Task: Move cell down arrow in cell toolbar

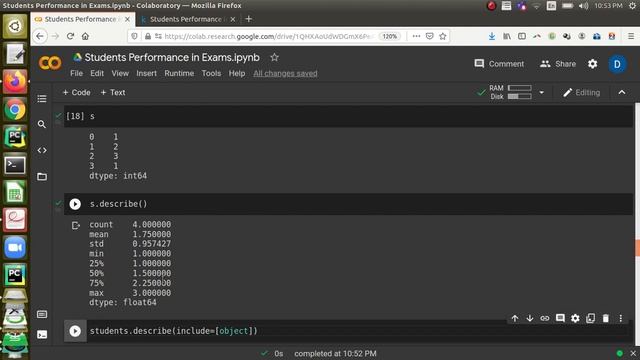Action: click(x=530, y=318)
